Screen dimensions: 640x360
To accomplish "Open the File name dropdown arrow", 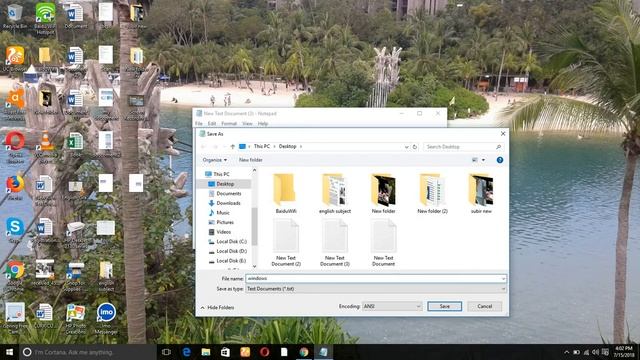I will (x=503, y=278).
